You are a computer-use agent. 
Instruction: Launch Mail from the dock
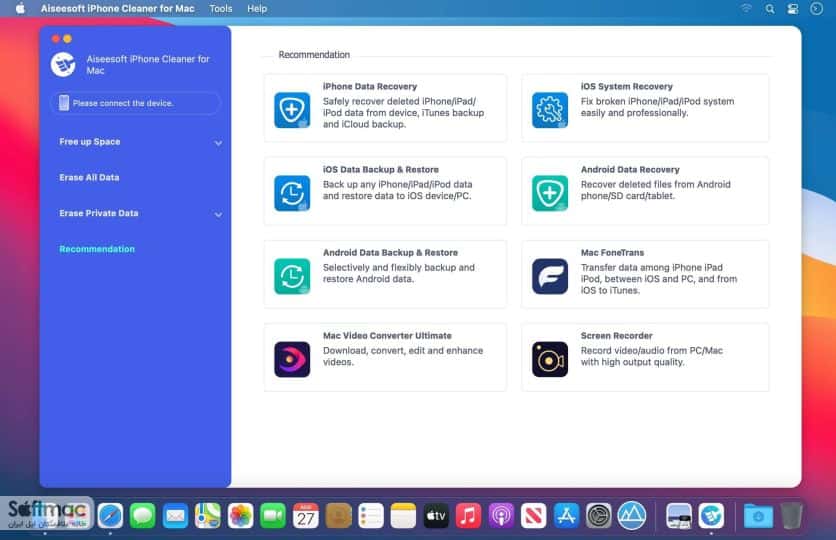point(175,515)
